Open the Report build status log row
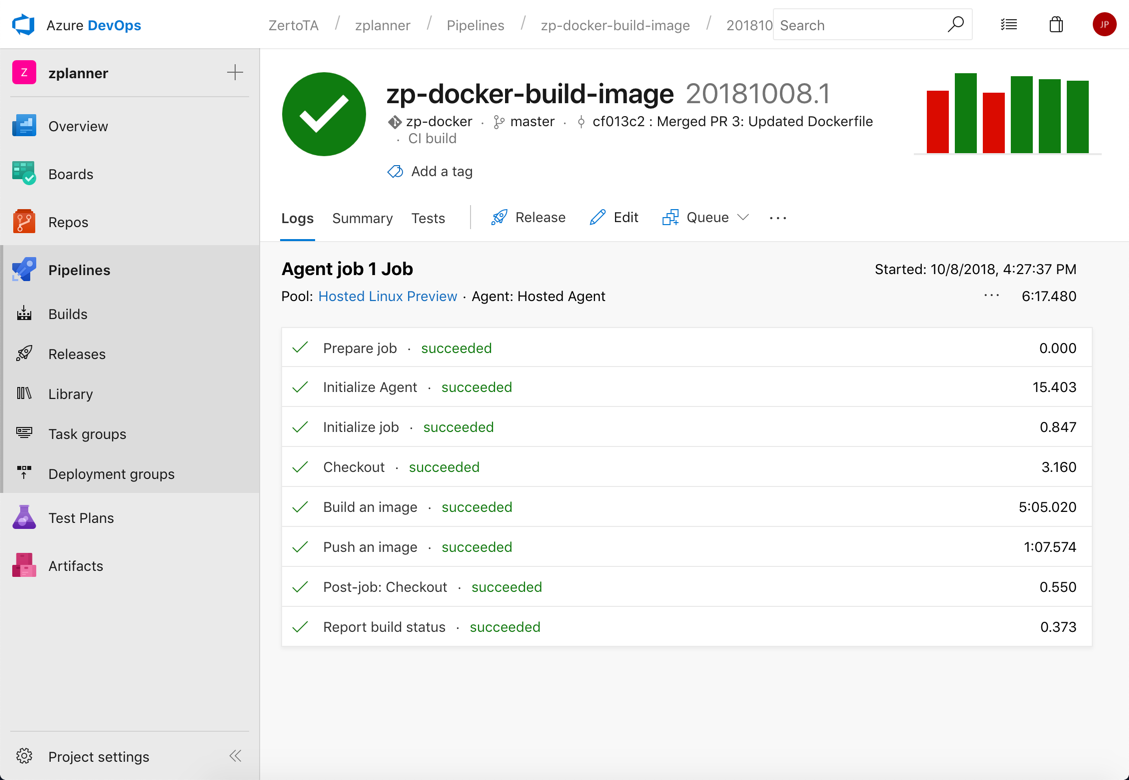The image size is (1129, 780). click(x=687, y=627)
